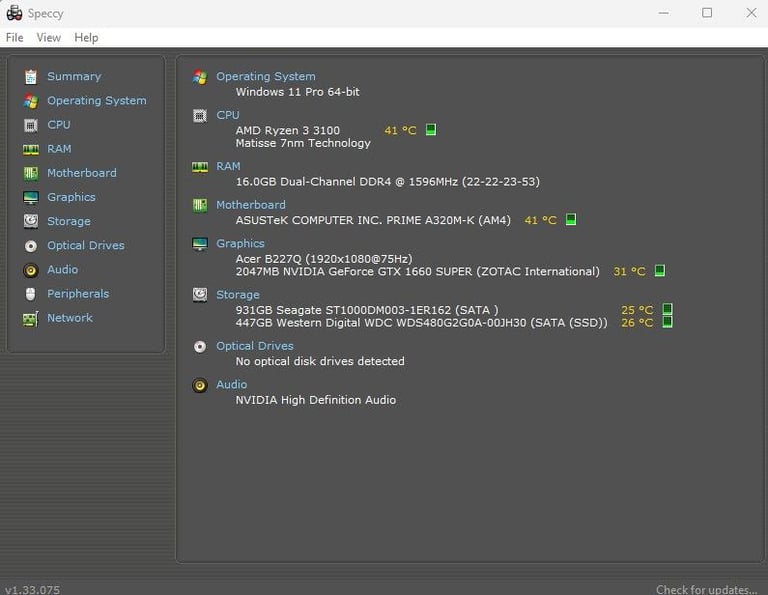Click the CPU chip icon in the sidebar
Screen dimensions: 768x595
pos(31,125)
